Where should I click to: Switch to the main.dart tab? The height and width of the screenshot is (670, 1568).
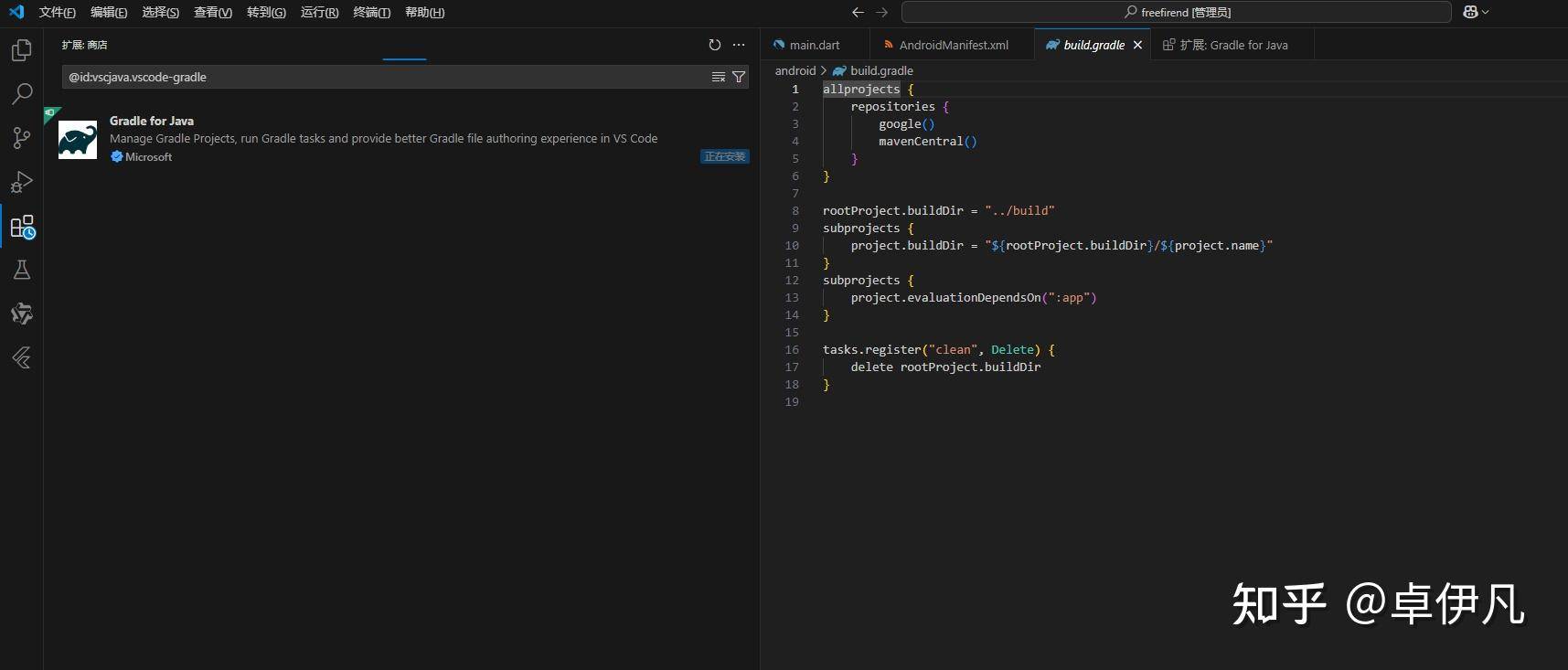click(x=815, y=45)
